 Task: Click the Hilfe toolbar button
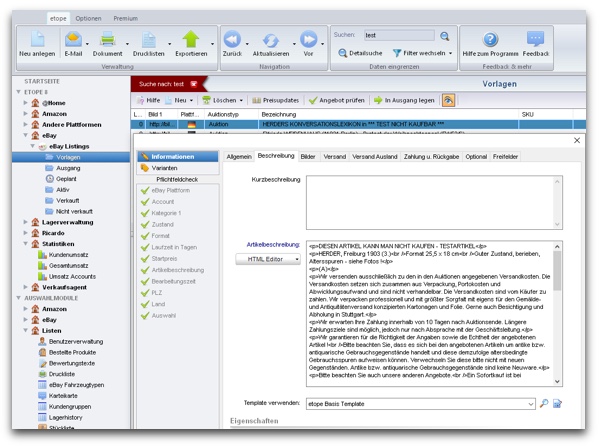(148, 100)
